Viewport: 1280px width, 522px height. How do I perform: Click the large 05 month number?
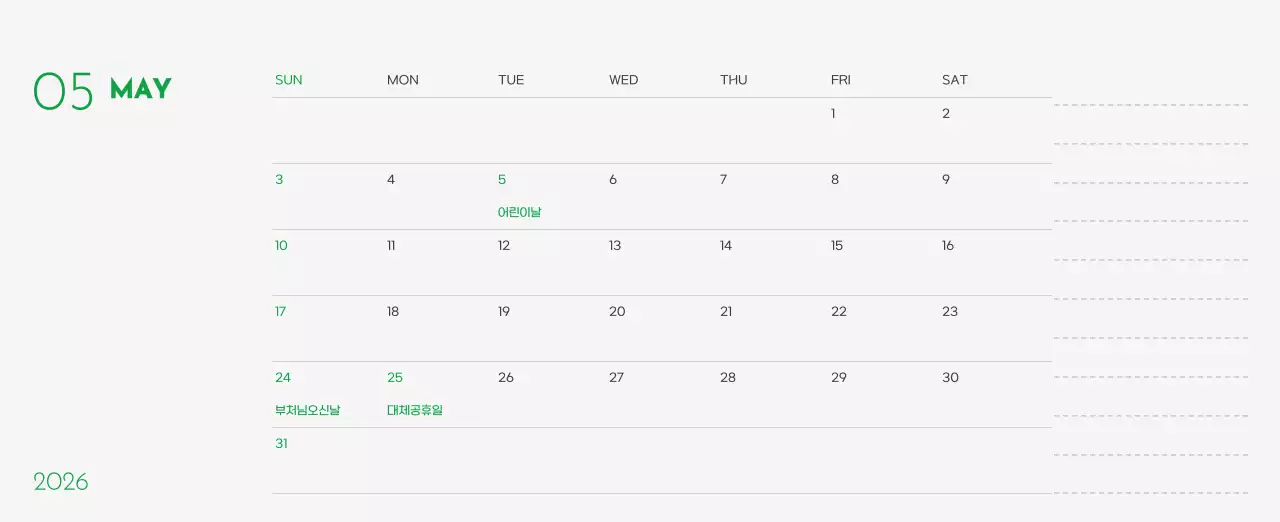[63, 91]
